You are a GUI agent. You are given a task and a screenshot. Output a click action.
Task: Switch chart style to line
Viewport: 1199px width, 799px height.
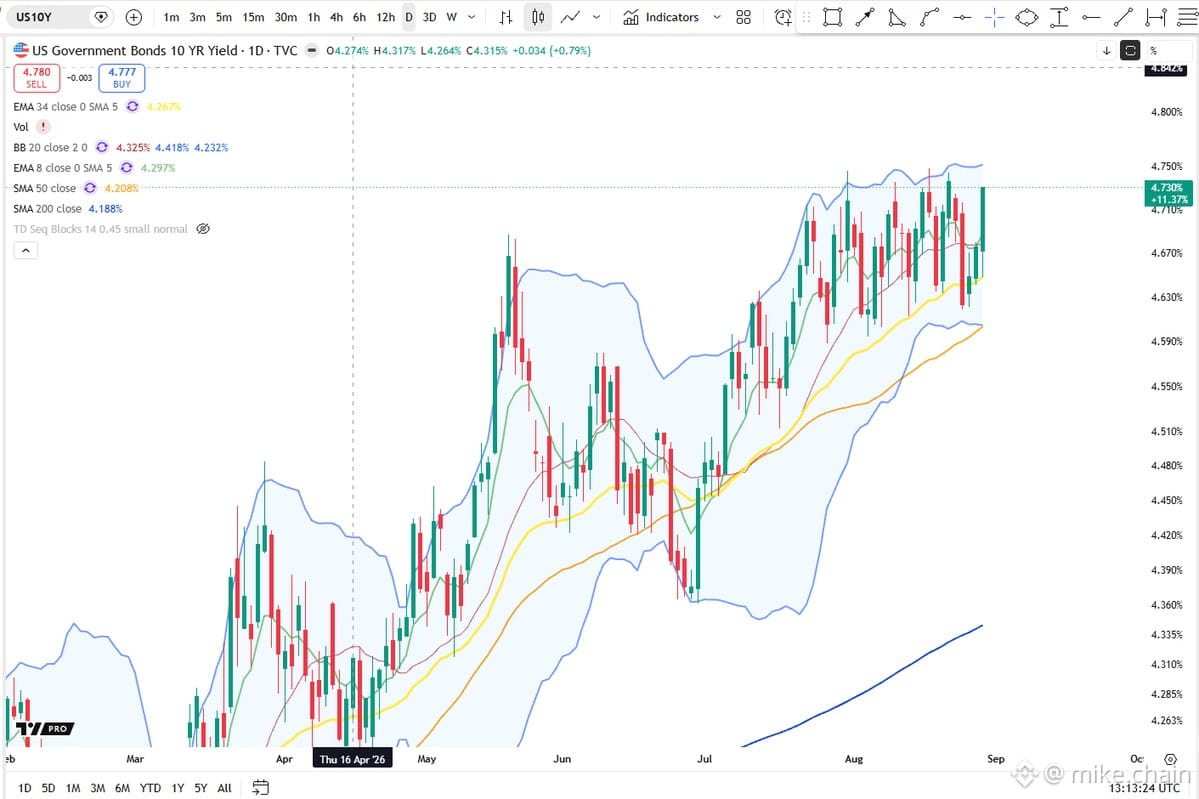pos(570,17)
